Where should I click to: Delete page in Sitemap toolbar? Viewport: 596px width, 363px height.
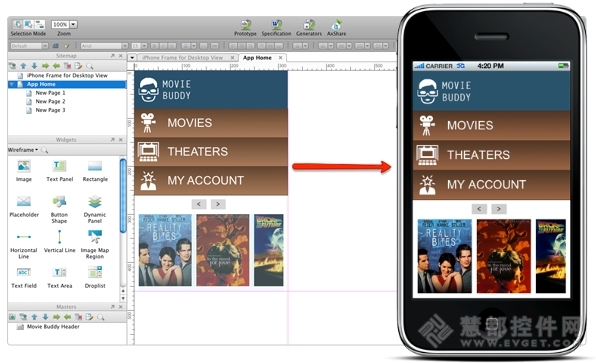[68, 66]
